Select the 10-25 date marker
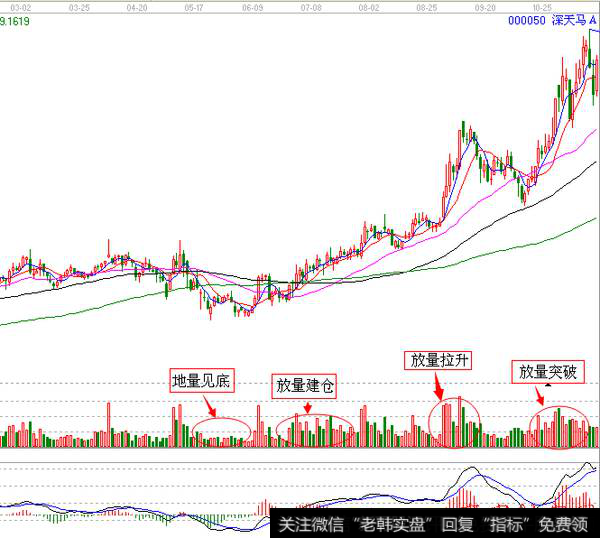The height and width of the screenshot is (538, 600). tap(543, 6)
